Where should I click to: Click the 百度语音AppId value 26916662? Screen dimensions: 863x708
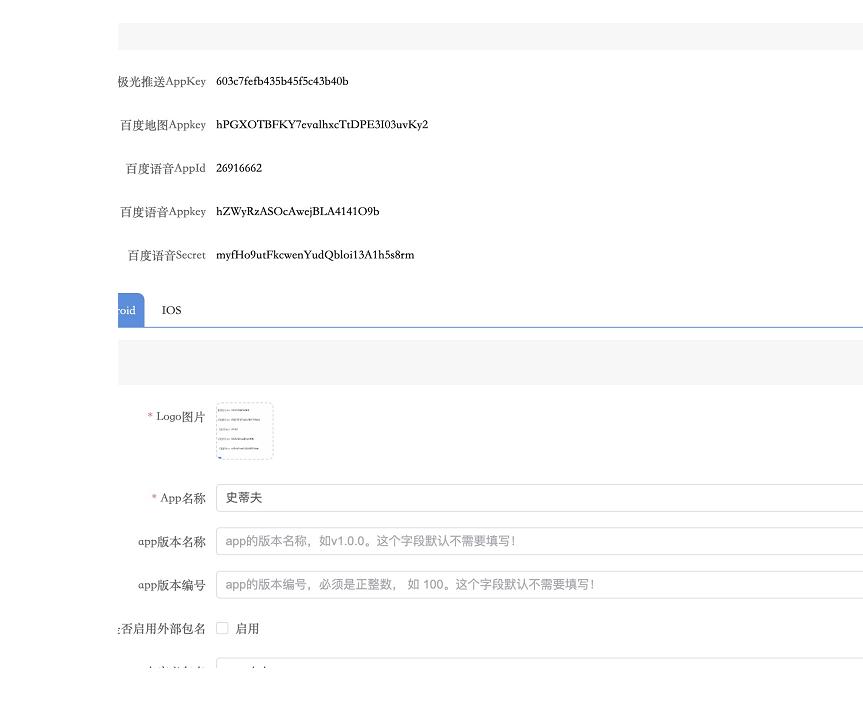click(x=239, y=168)
